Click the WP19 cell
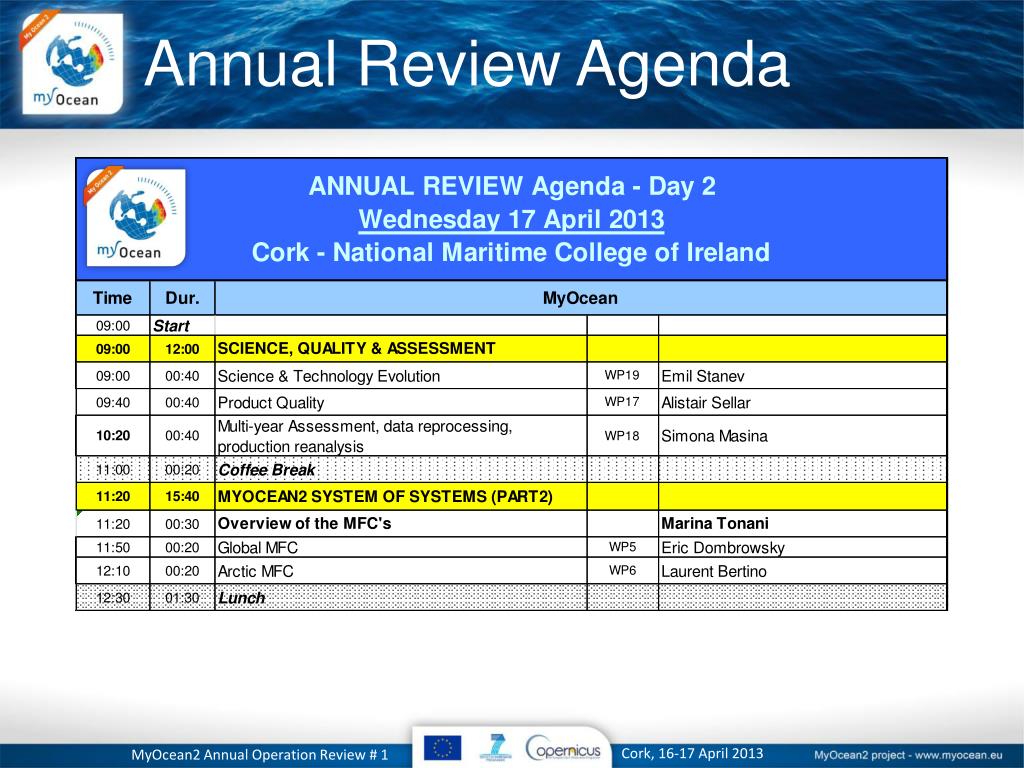Image resolution: width=1024 pixels, height=768 pixels. point(622,375)
